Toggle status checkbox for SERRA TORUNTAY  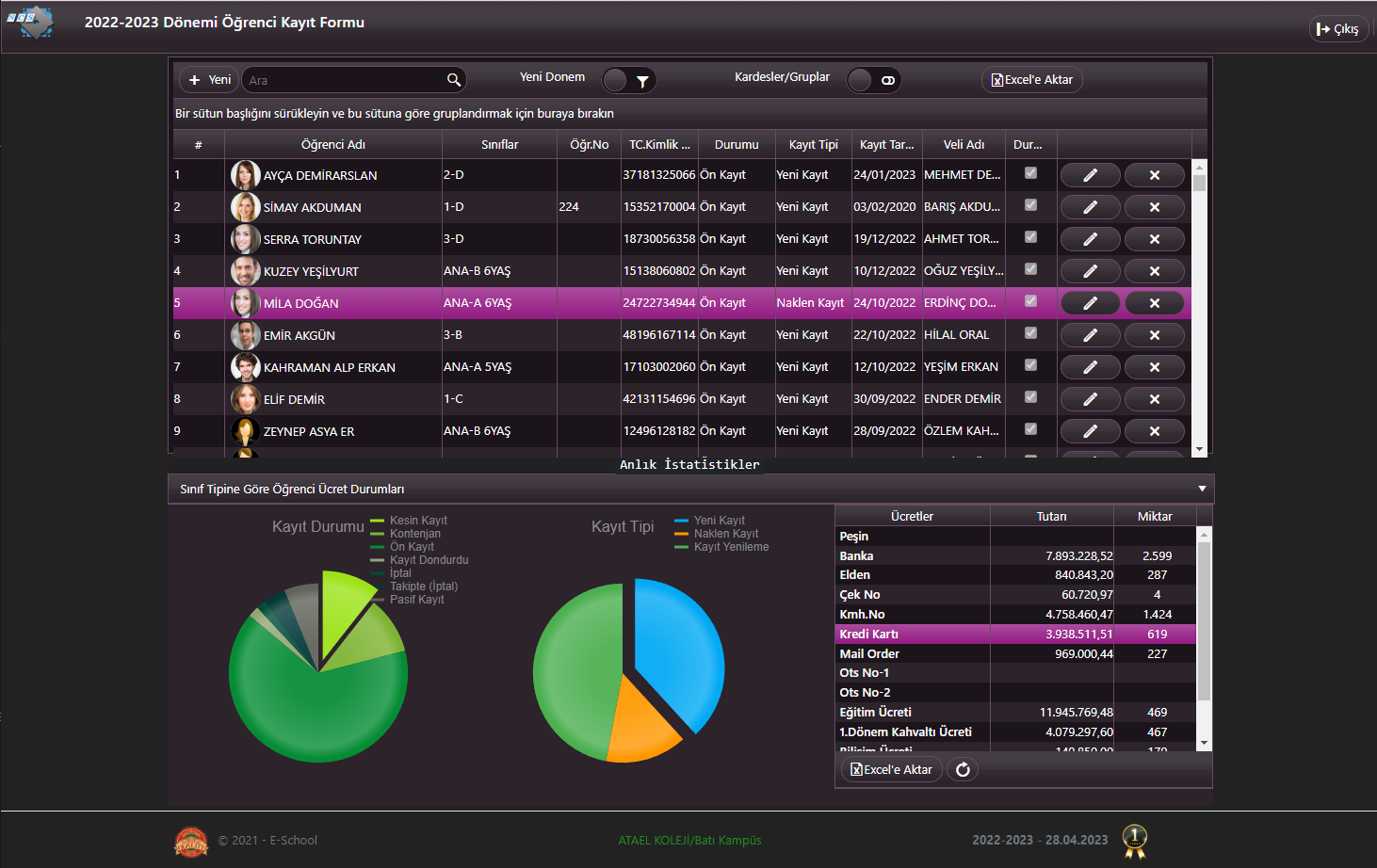click(1030, 237)
